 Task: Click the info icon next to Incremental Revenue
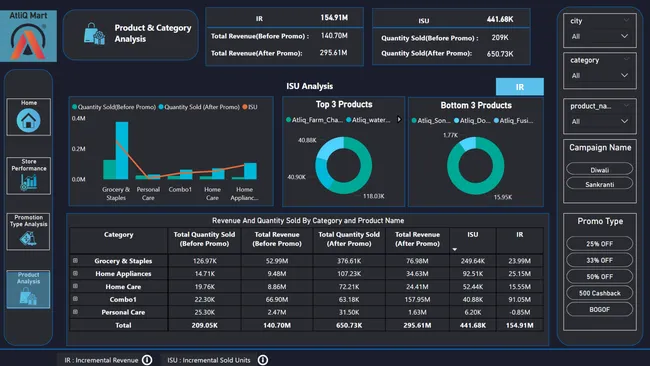[147, 360]
